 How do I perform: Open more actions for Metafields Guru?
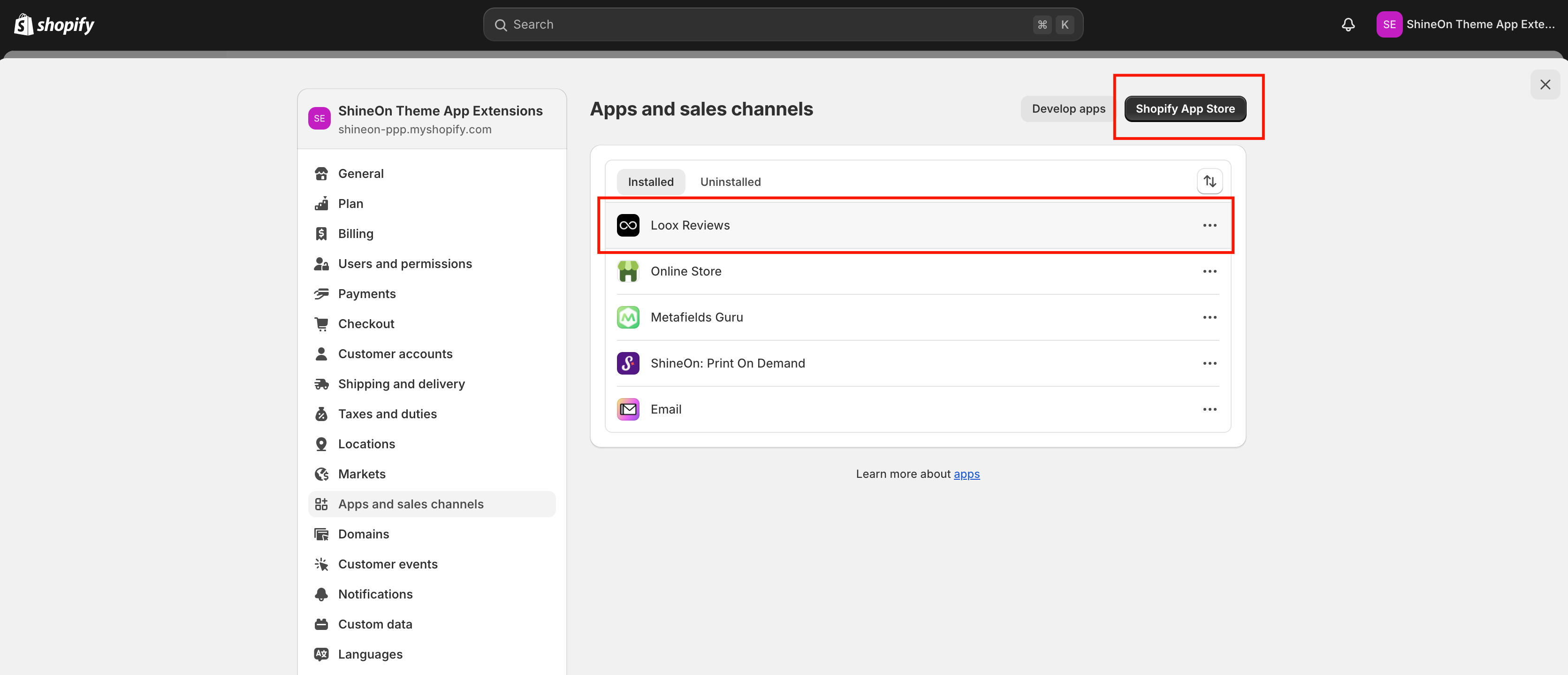[x=1210, y=317]
